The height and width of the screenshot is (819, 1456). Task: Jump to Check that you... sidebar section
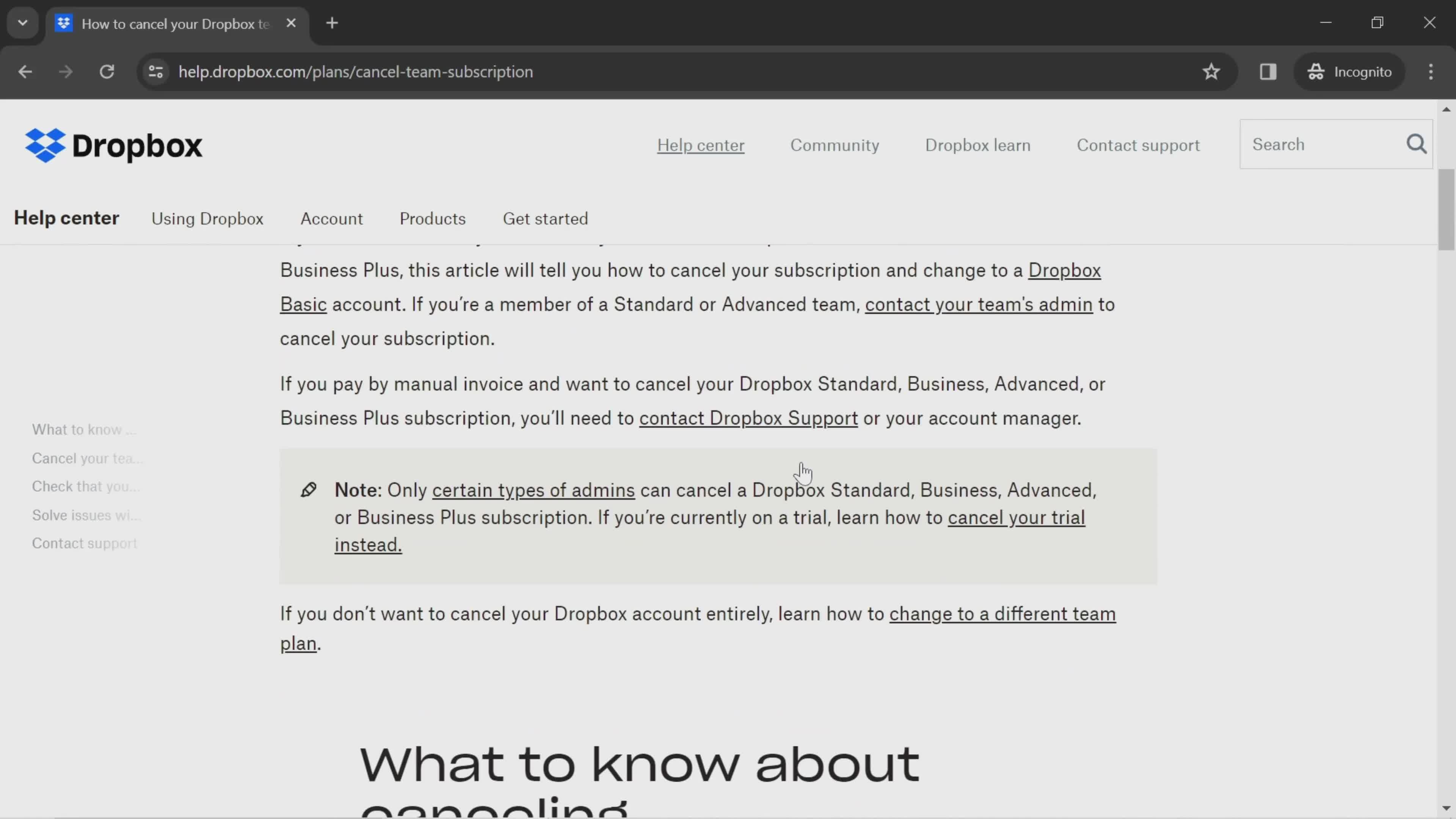pos(86,486)
